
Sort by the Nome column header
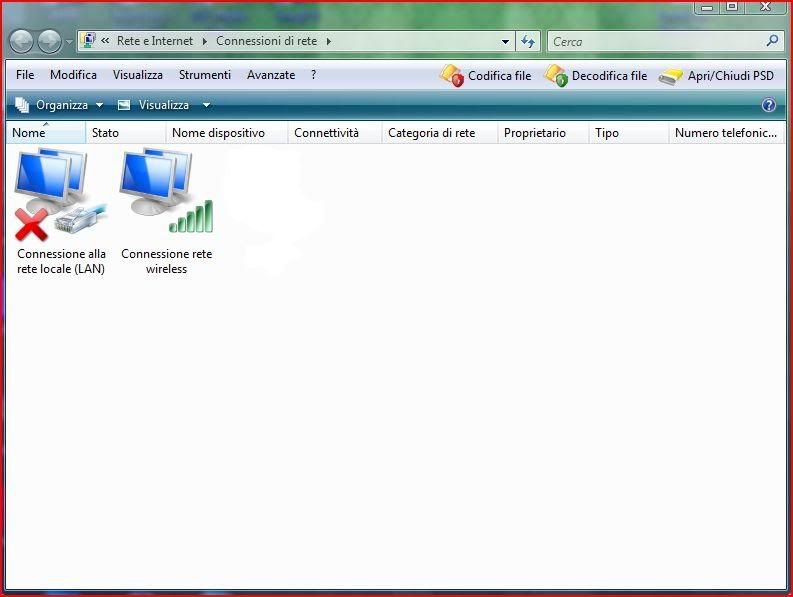(46, 133)
